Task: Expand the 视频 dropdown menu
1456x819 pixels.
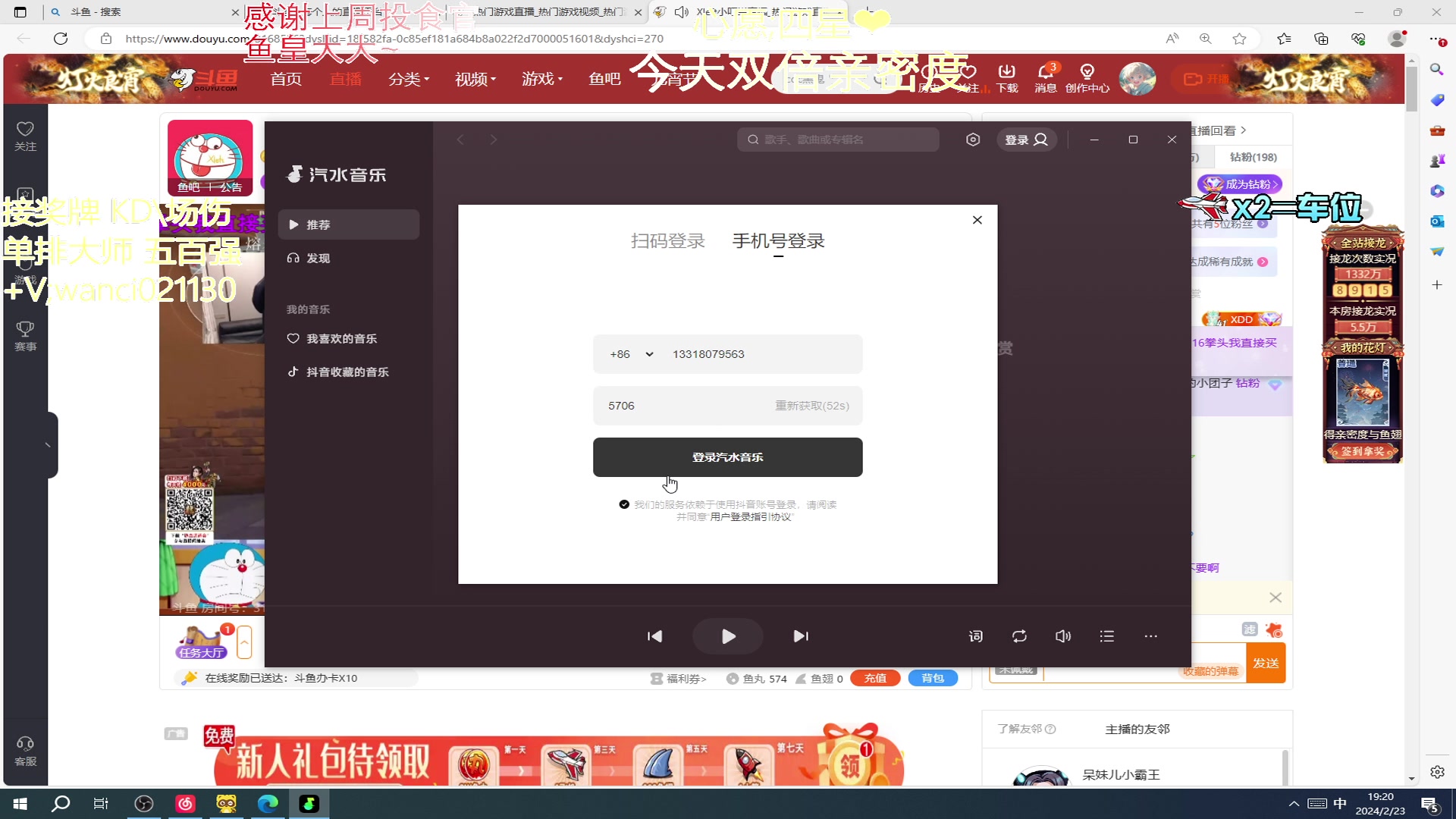Action: (x=475, y=79)
